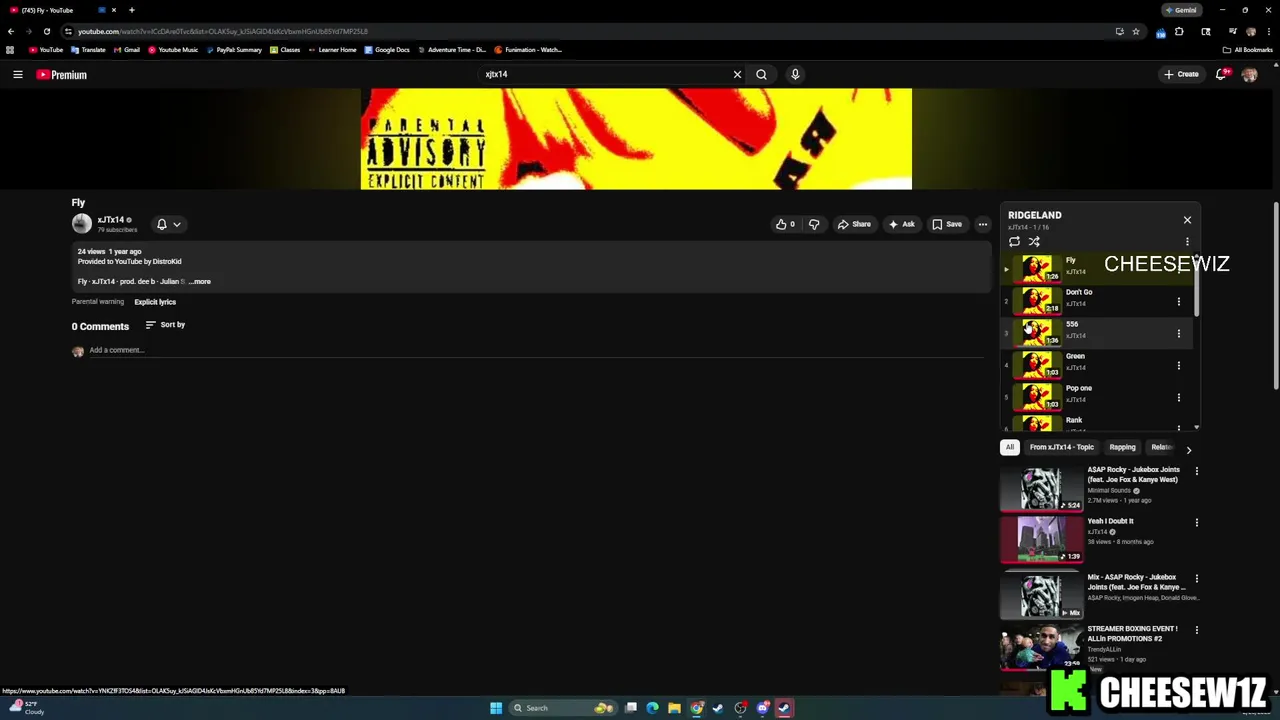The height and width of the screenshot is (720, 1280).
Task: Open options for Mix A$AP Rocky
Action: click(x=1196, y=578)
